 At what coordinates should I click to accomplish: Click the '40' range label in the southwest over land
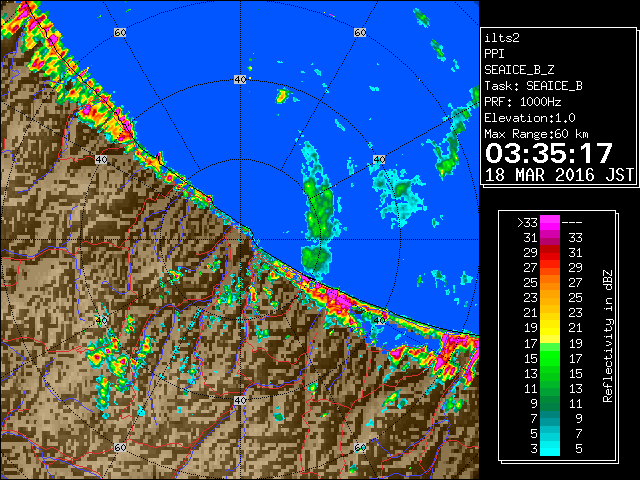(x=101, y=320)
